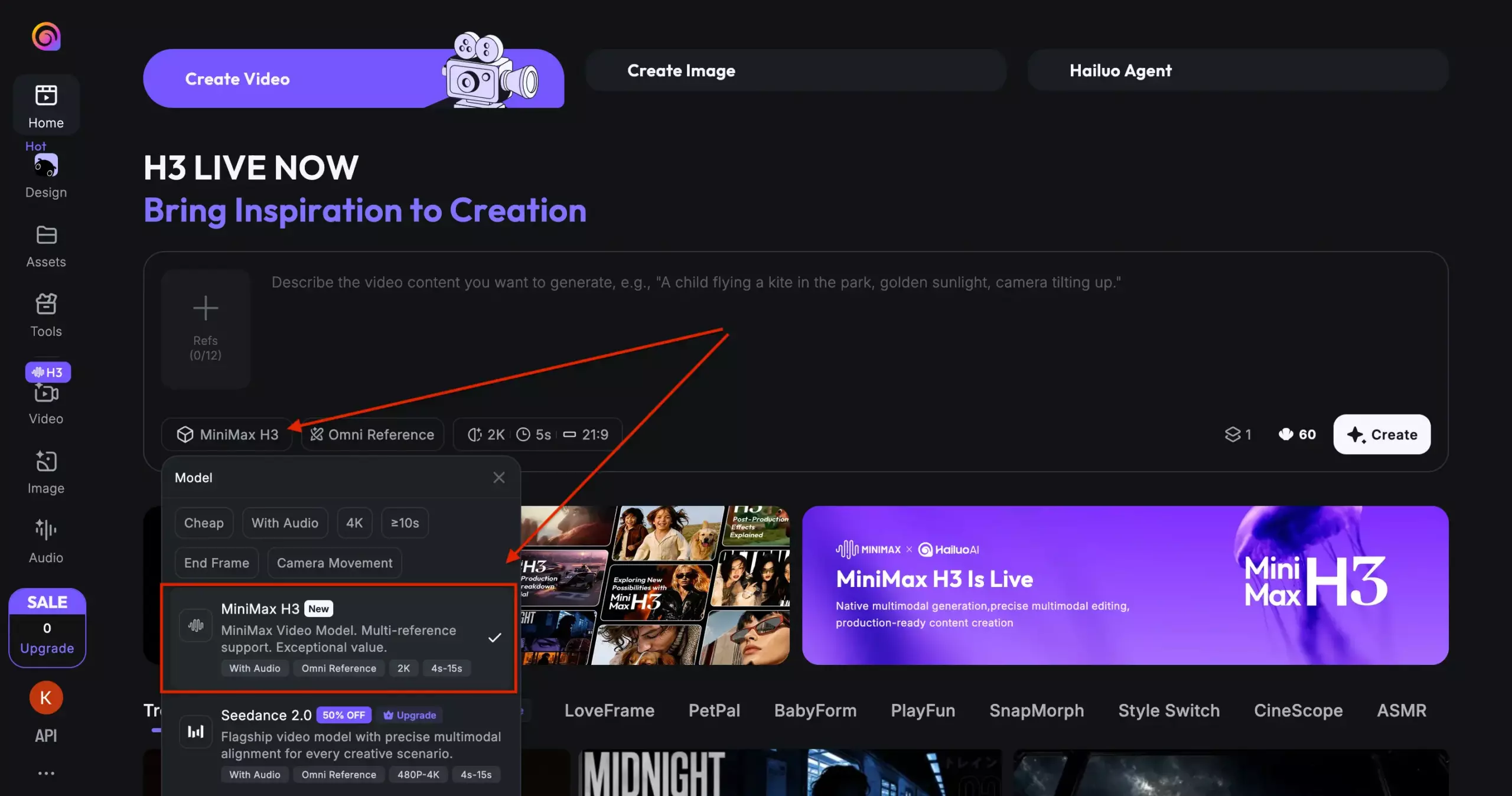This screenshot has height=796, width=1512.
Task: Open the MiniMax H3 Is Live banner
Action: pos(1125,585)
